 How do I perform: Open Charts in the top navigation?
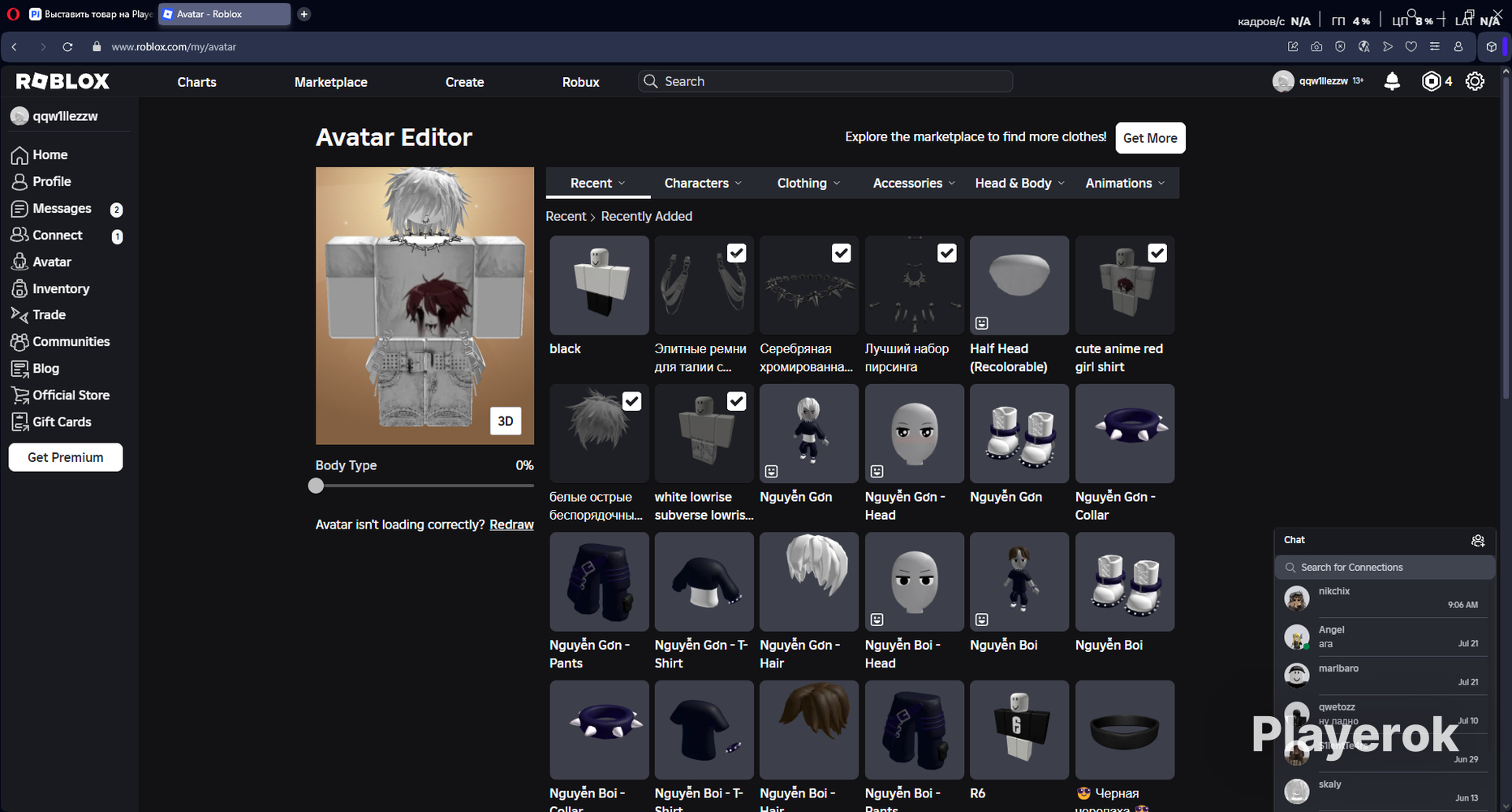(197, 82)
